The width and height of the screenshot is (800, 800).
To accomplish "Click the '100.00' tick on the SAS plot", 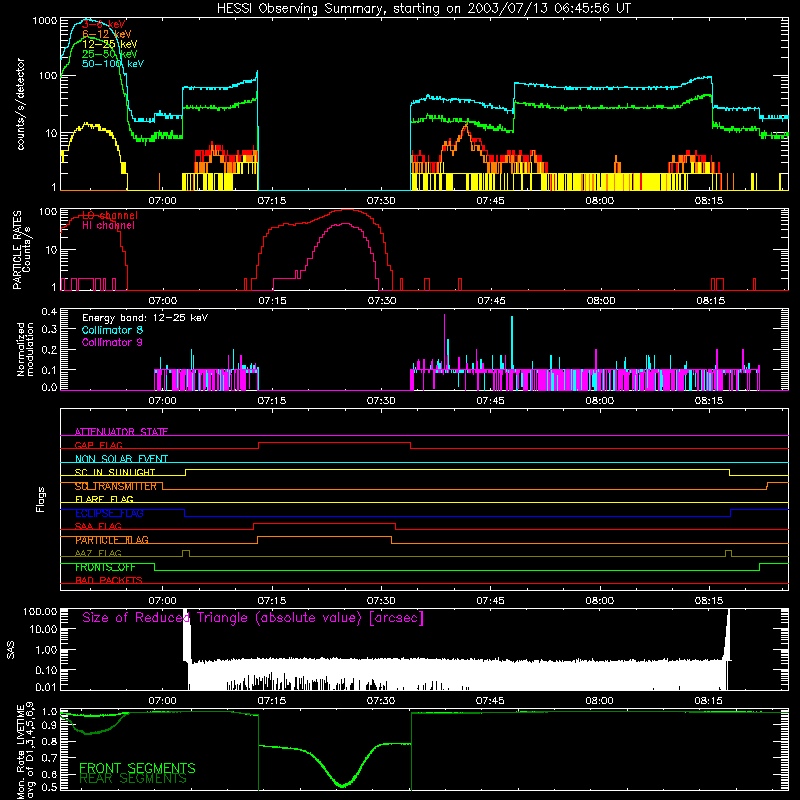I will (40, 611).
